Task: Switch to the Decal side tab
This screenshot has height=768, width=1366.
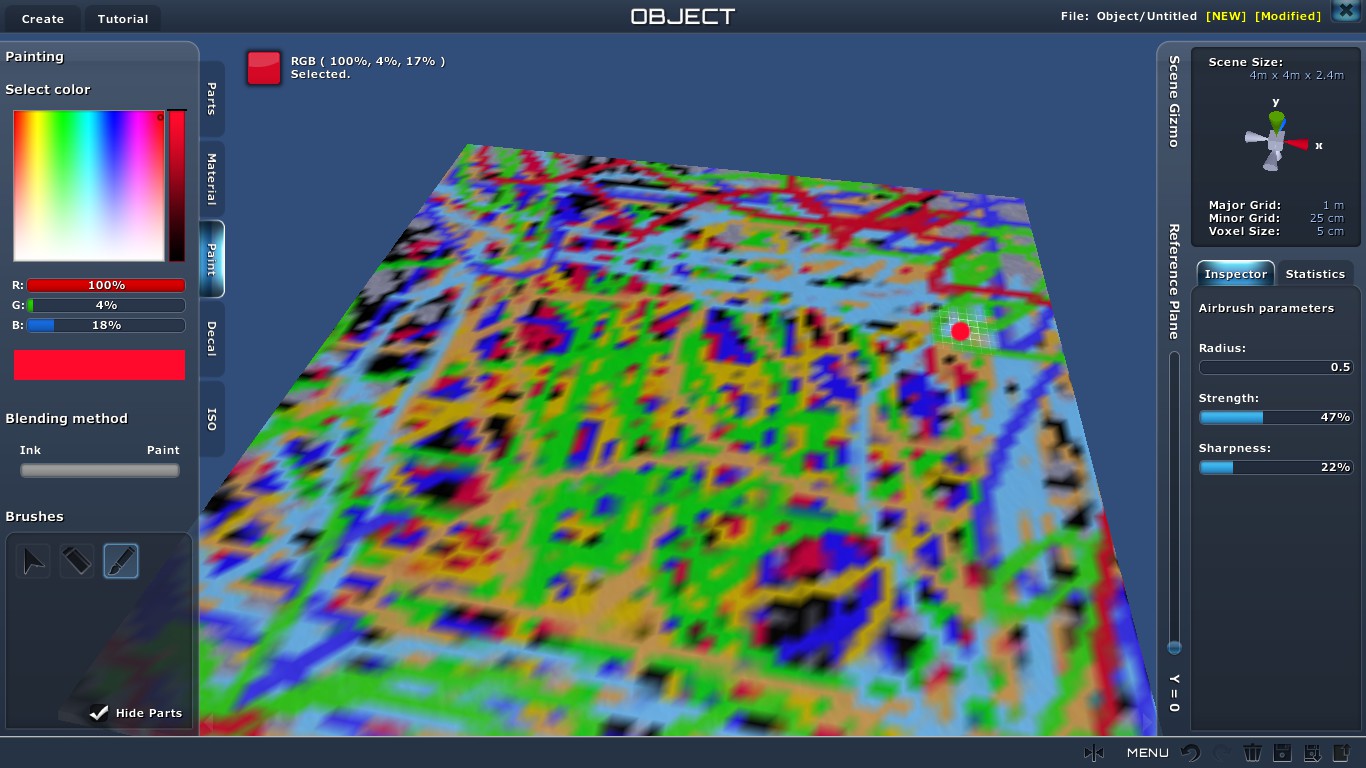Action: click(212, 339)
